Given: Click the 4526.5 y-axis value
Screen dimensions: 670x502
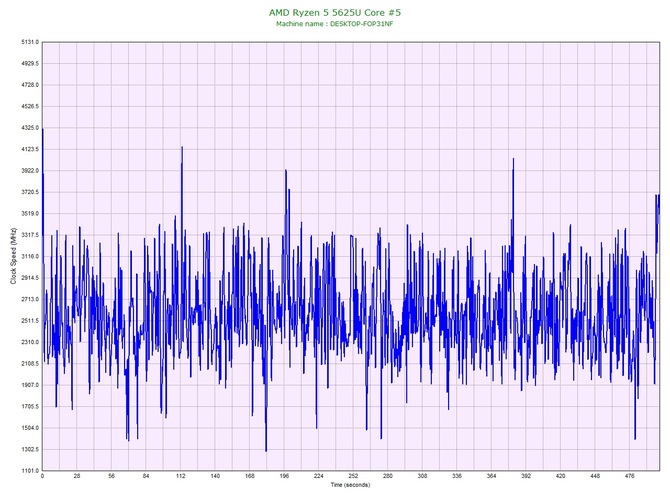Looking at the screenshot, I should pos(30,106).
